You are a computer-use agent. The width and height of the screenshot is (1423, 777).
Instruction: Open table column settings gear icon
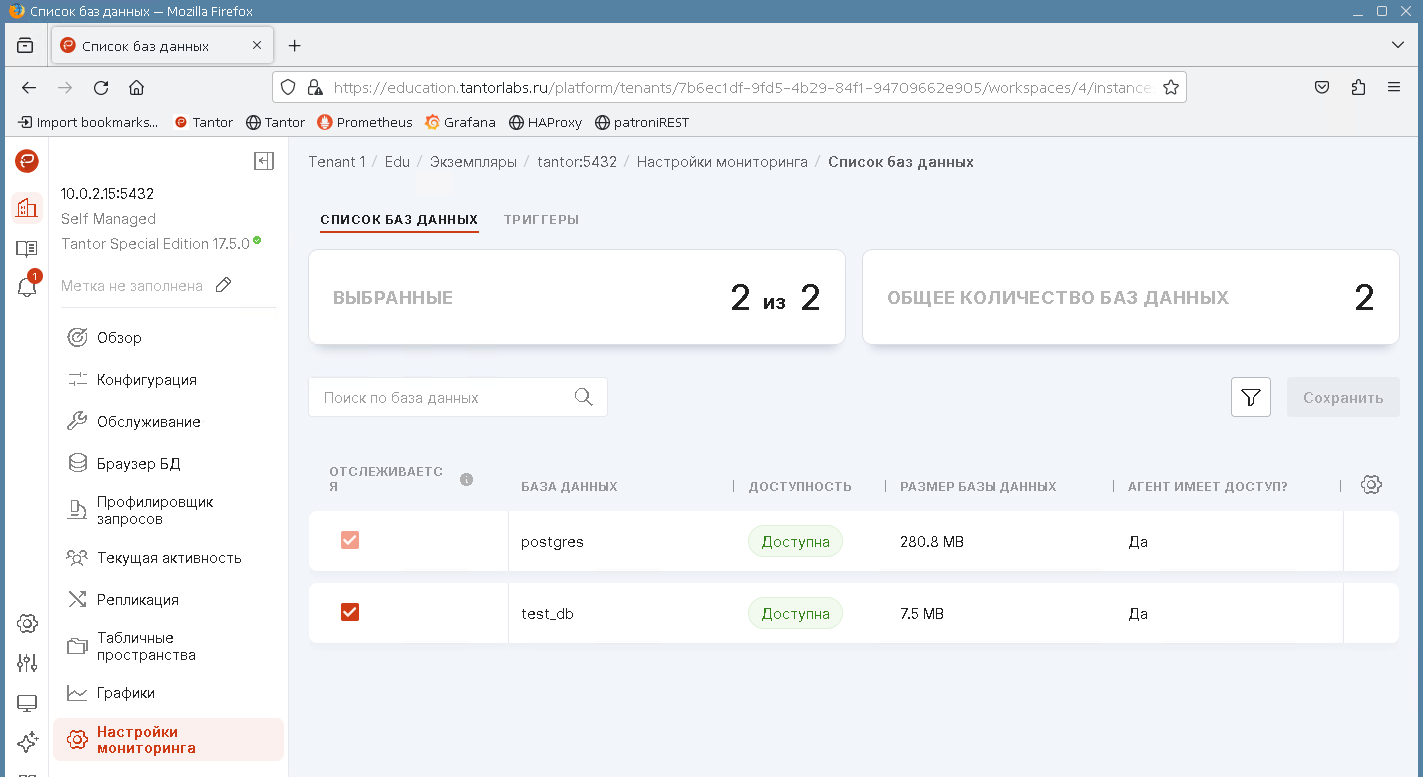[x=1371, y=485]
